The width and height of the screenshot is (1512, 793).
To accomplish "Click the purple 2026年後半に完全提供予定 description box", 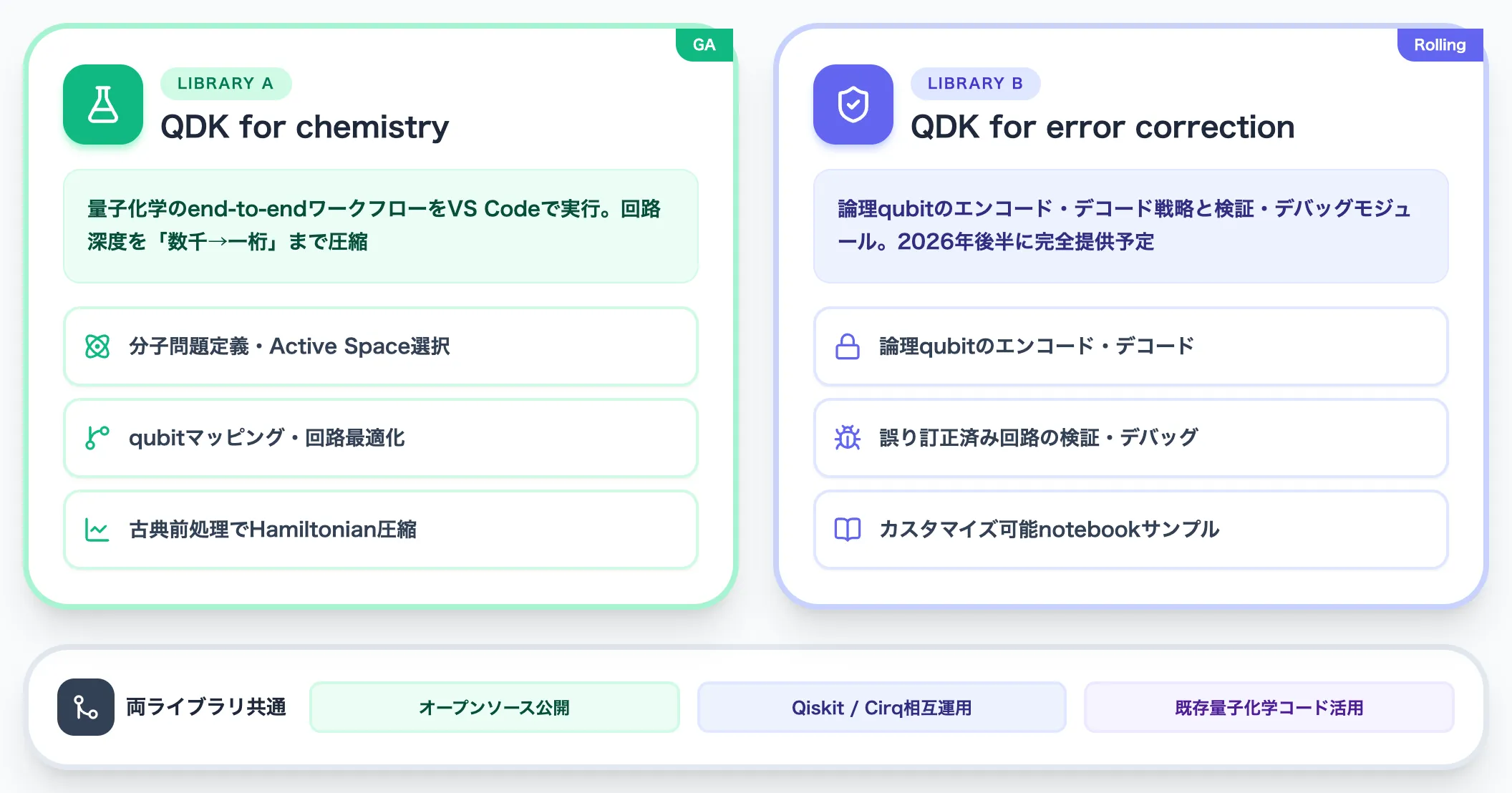I will (1131, 226).
